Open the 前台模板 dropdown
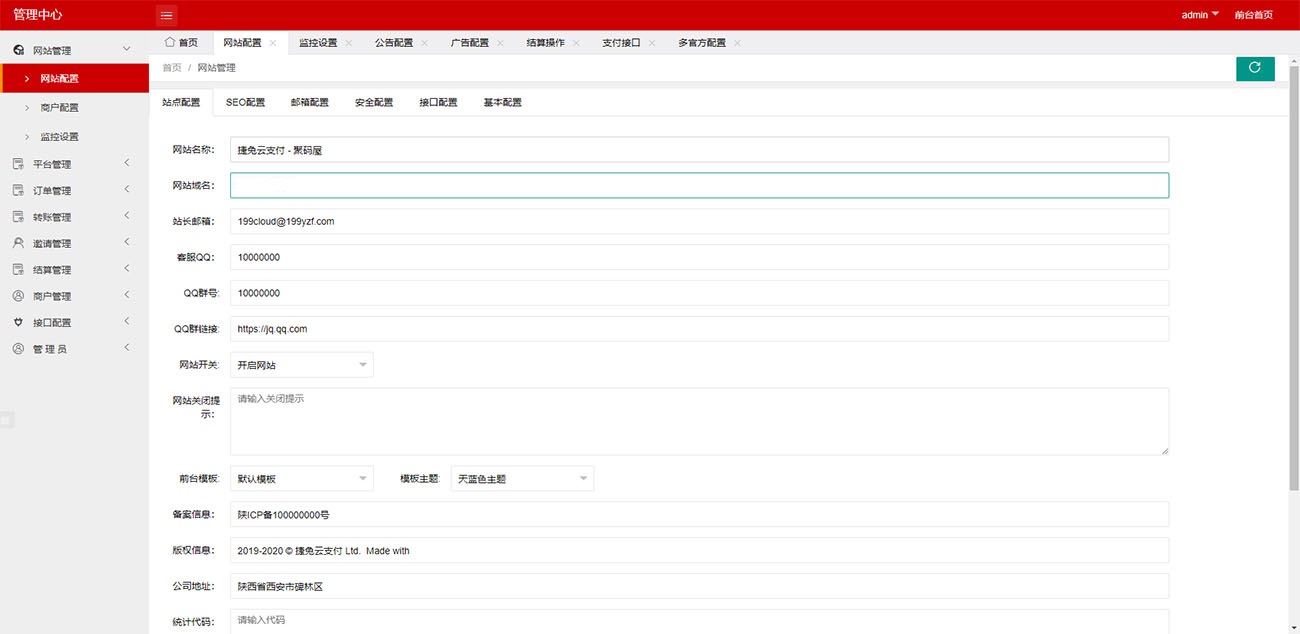Image resolution: width=1300 pixels, height=634 pixels. coord(302,479)
